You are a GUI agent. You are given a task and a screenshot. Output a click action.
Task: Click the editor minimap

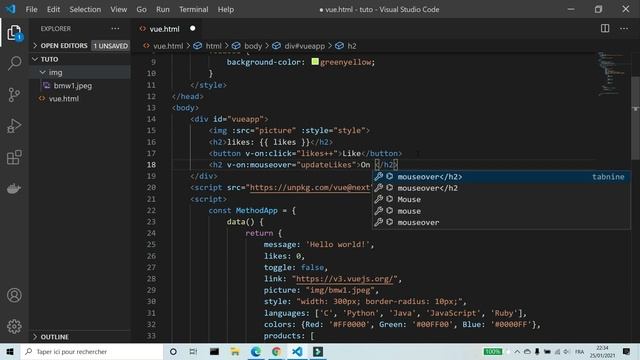click(611, 73)
